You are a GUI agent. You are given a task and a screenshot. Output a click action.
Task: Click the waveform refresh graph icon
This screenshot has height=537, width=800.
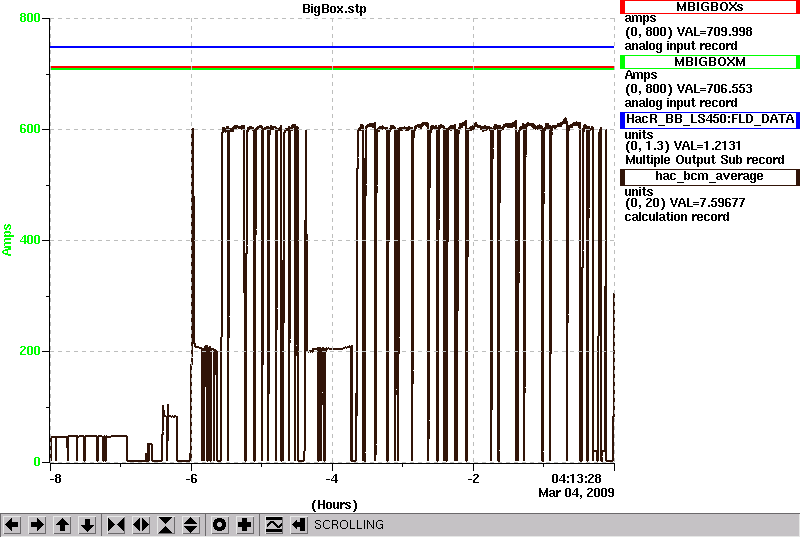click(274, 525)
